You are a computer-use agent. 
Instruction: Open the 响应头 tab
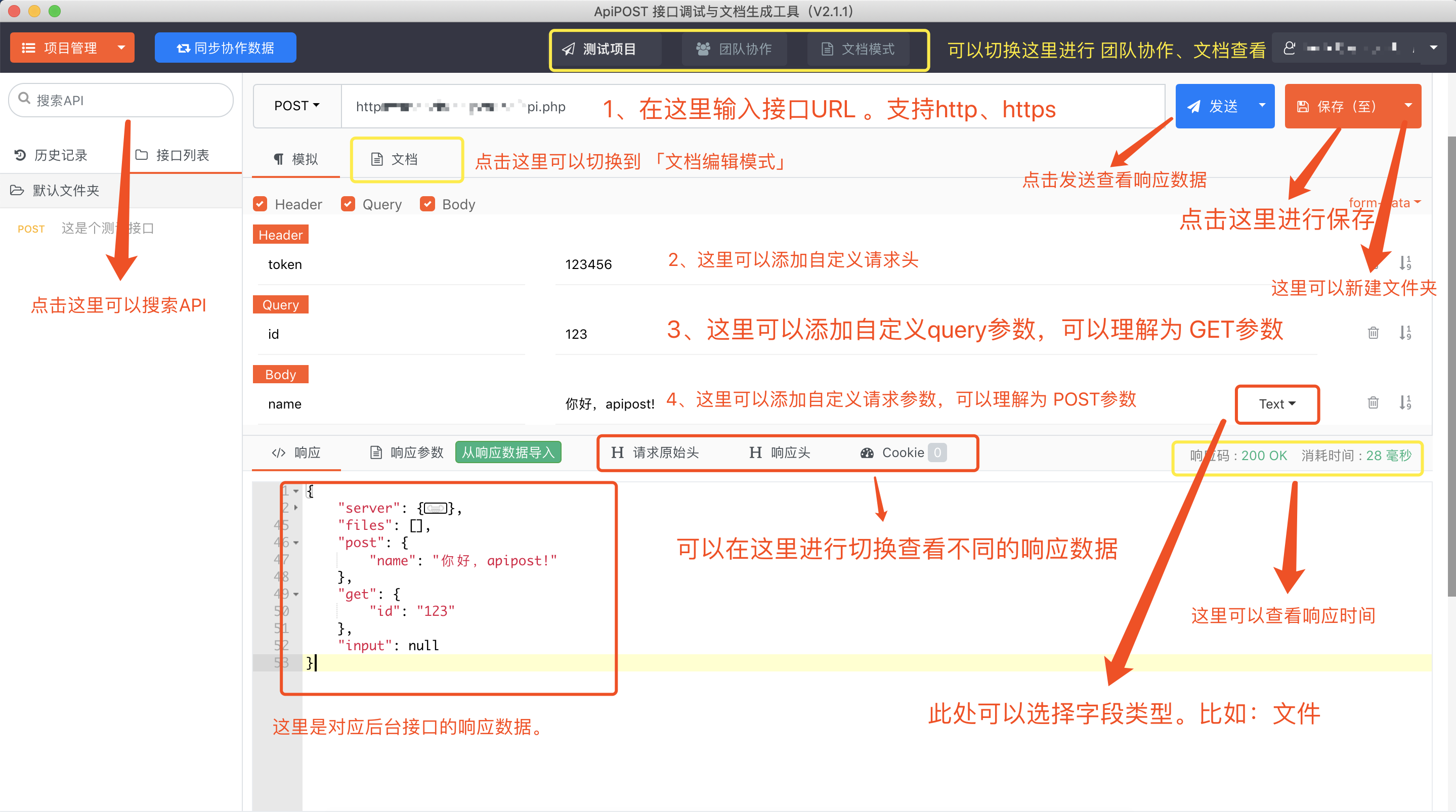coord(781,453)
